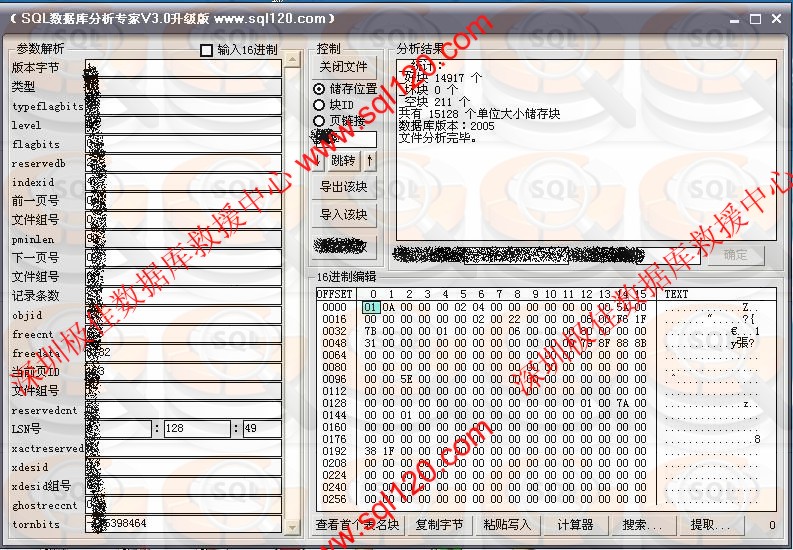Screen dimensions: 793x550
Task: Click the 提取... button
Action: [711, 525]
